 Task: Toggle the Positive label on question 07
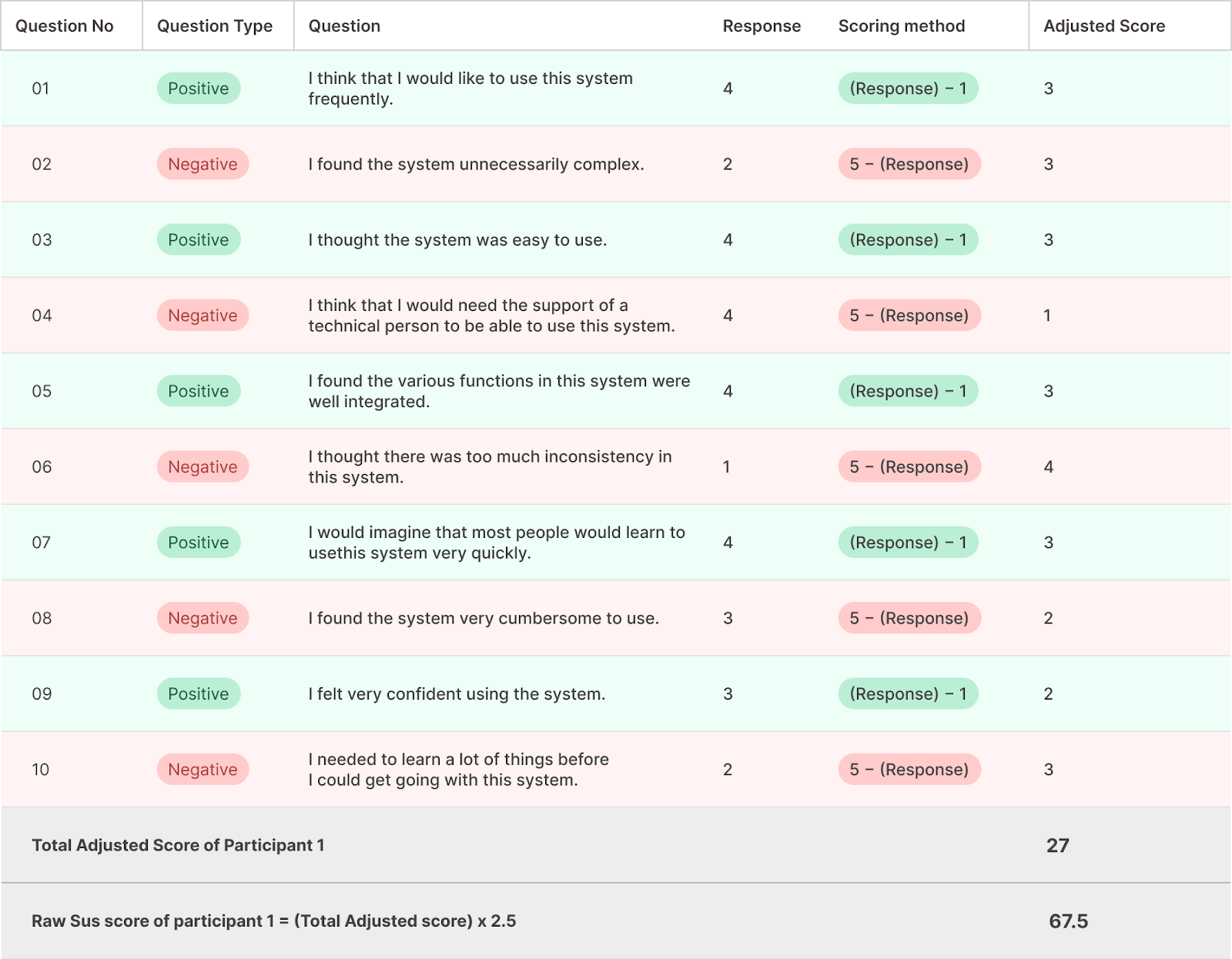[x=198, y=542]
